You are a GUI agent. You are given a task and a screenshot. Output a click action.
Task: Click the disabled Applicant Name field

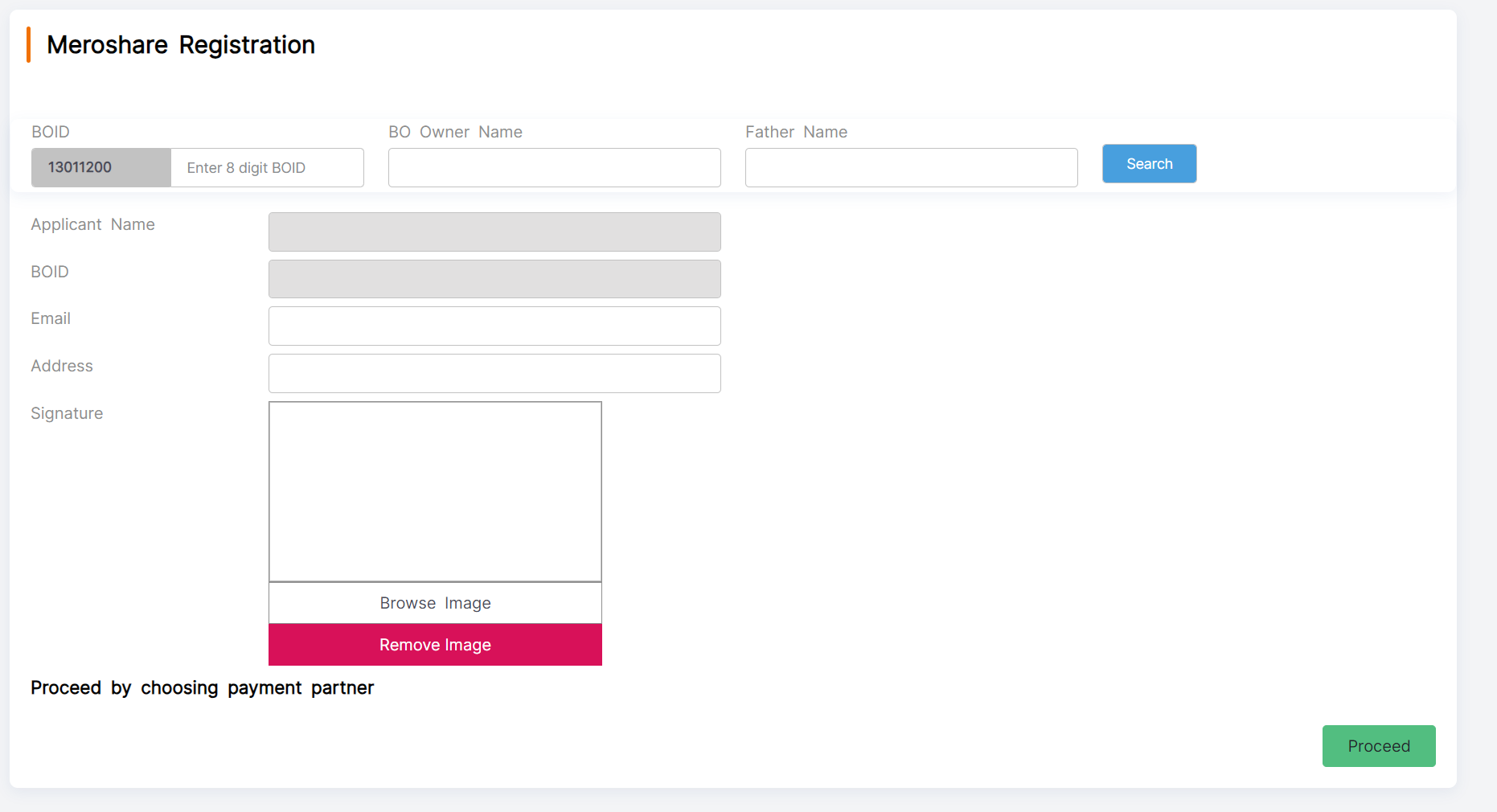click(x=494, y=232)
